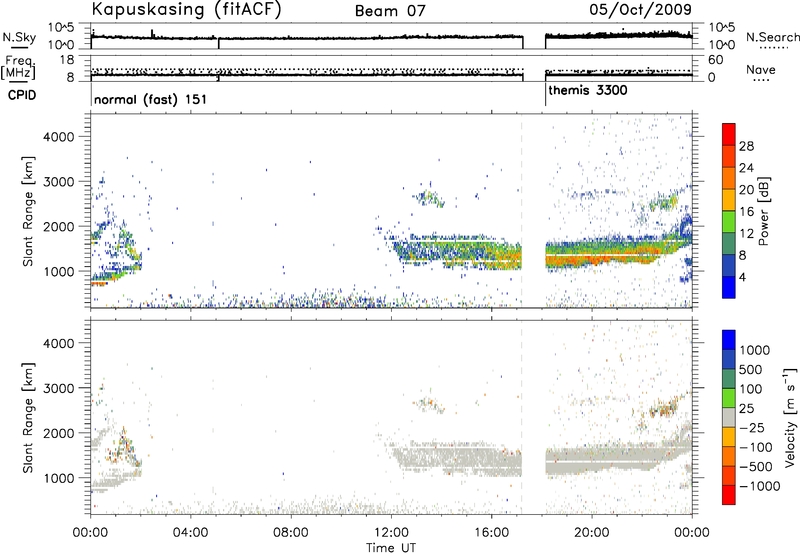Image resolution: width=800 pixels, height=554 pixels.
Task: Click the 'N.Search' legend label
Action: click(x=773, y=37)
